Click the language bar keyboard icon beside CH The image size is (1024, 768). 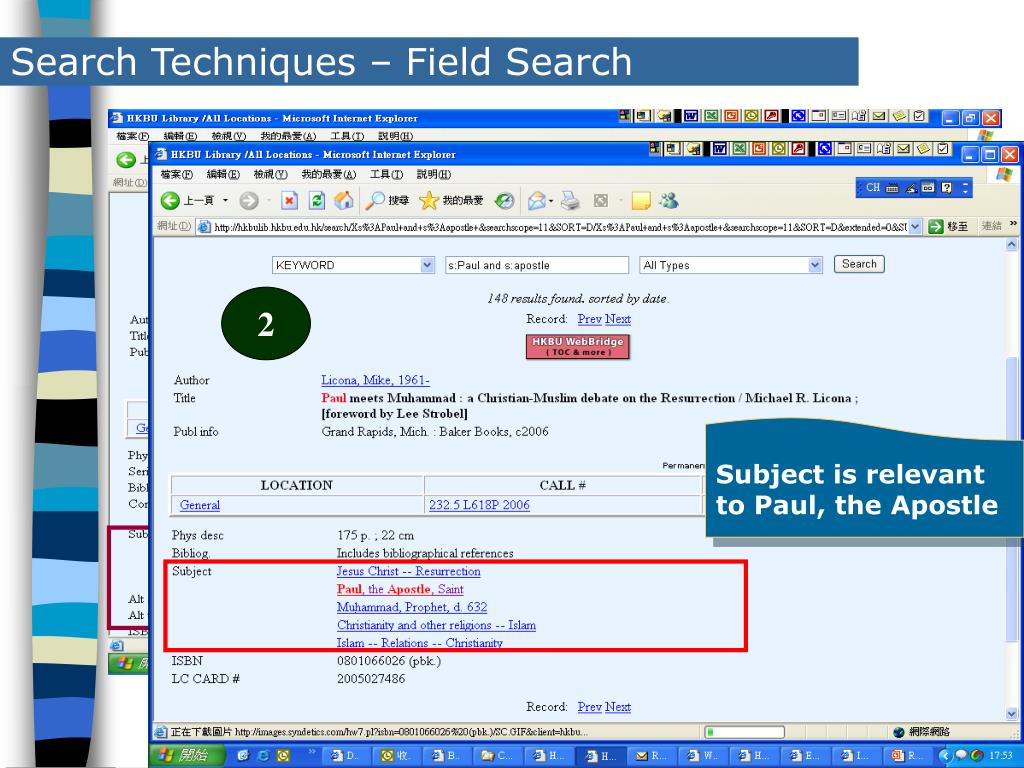point(893,188)
